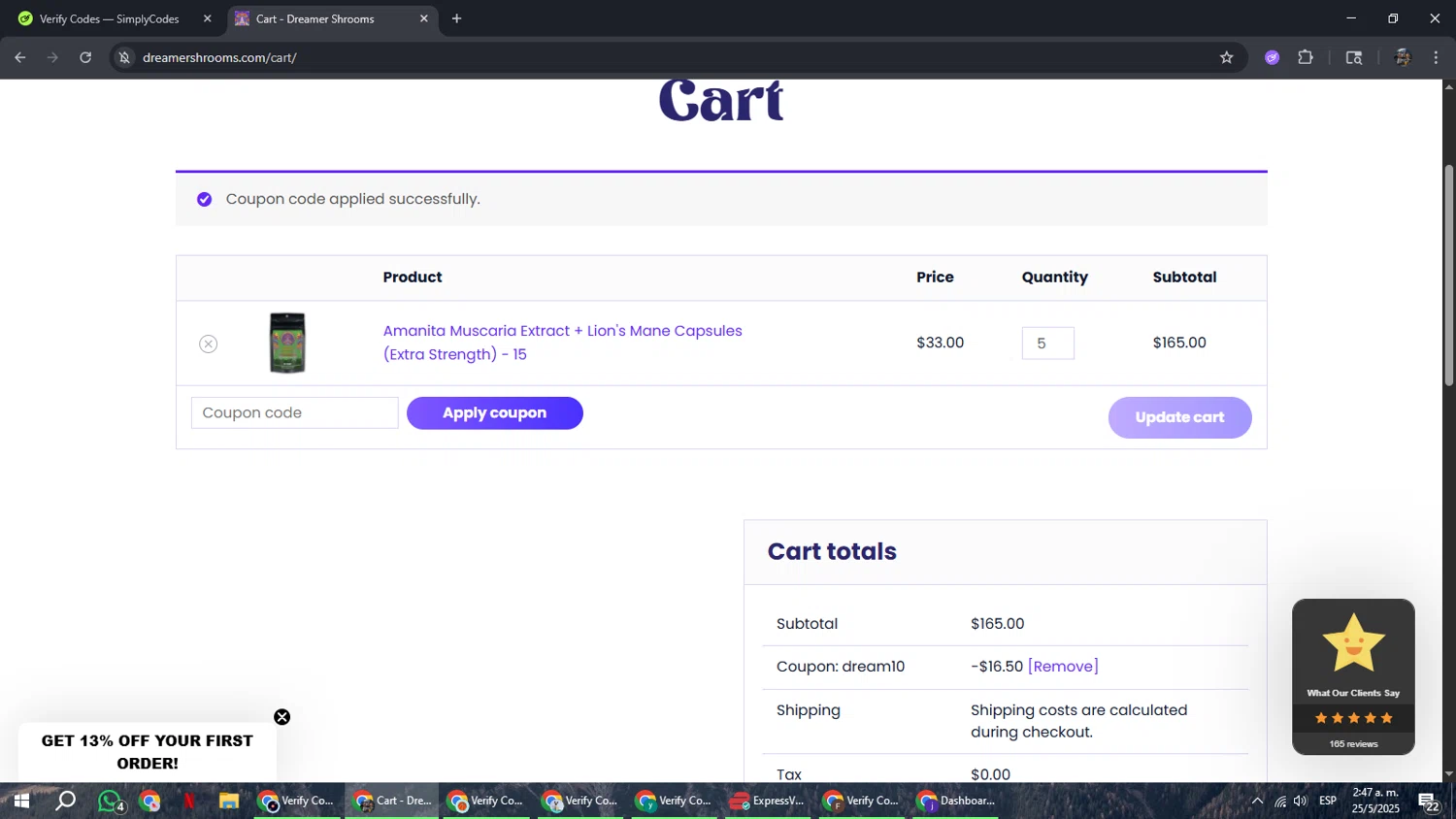Open Netflix from the taskbar
Image resolution: width=1456 pixels, height=819 pixels.
(189, 801)
